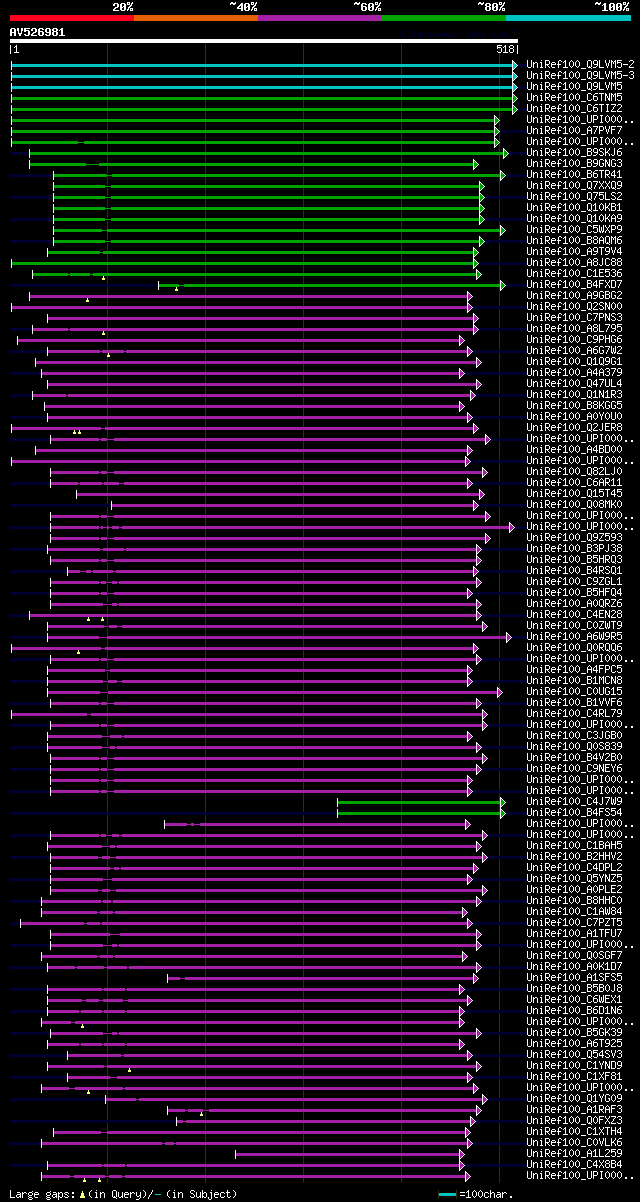Click the hit label UniRef100_A4A379
Viewport: 640px width, 1202px height.
pos(575,372)
